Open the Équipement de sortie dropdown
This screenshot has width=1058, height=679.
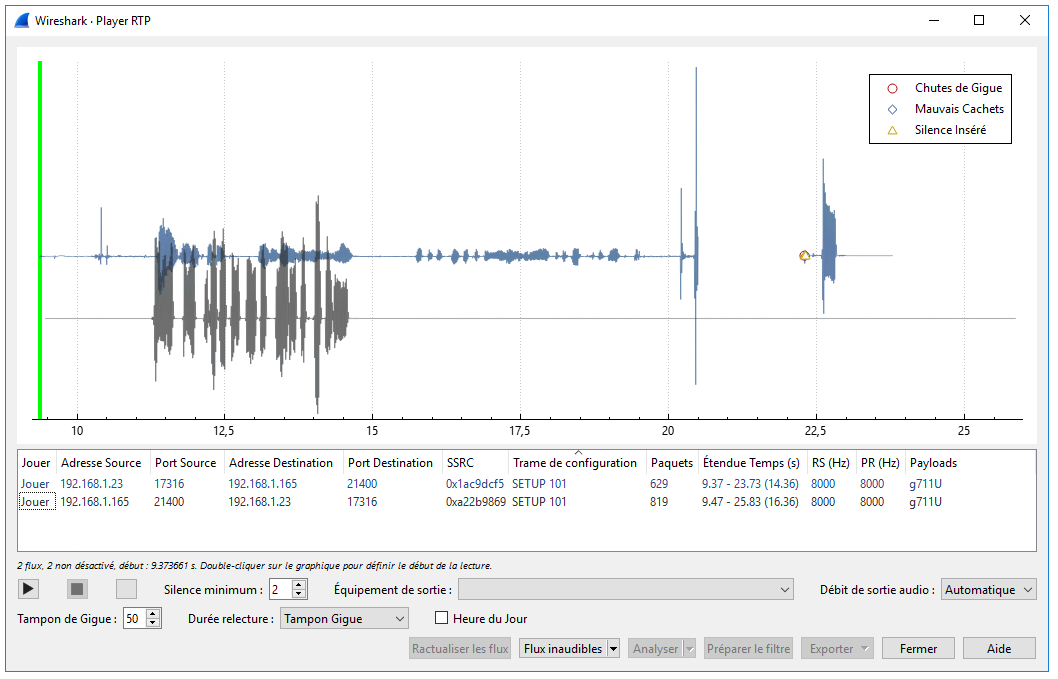(x=625, y=589)
